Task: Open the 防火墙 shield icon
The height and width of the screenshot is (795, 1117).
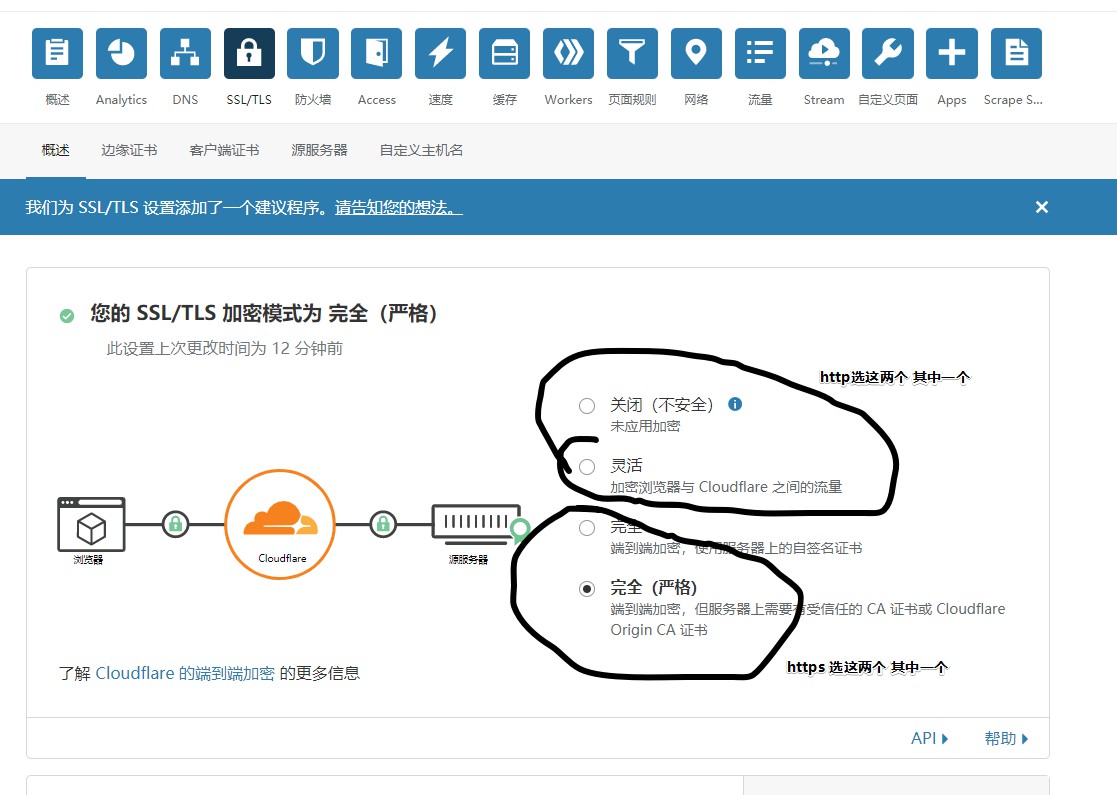Action: (x=313, y=53)
